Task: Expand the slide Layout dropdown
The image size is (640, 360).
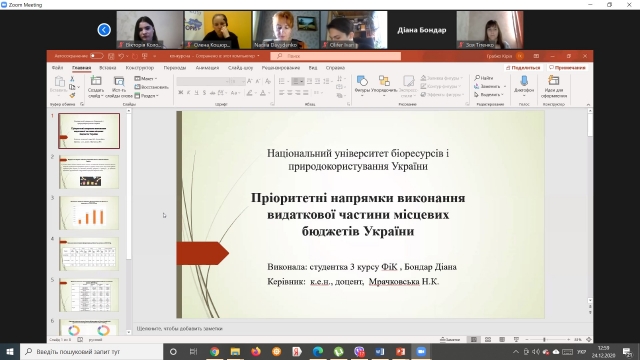Action: click(146, 78)
